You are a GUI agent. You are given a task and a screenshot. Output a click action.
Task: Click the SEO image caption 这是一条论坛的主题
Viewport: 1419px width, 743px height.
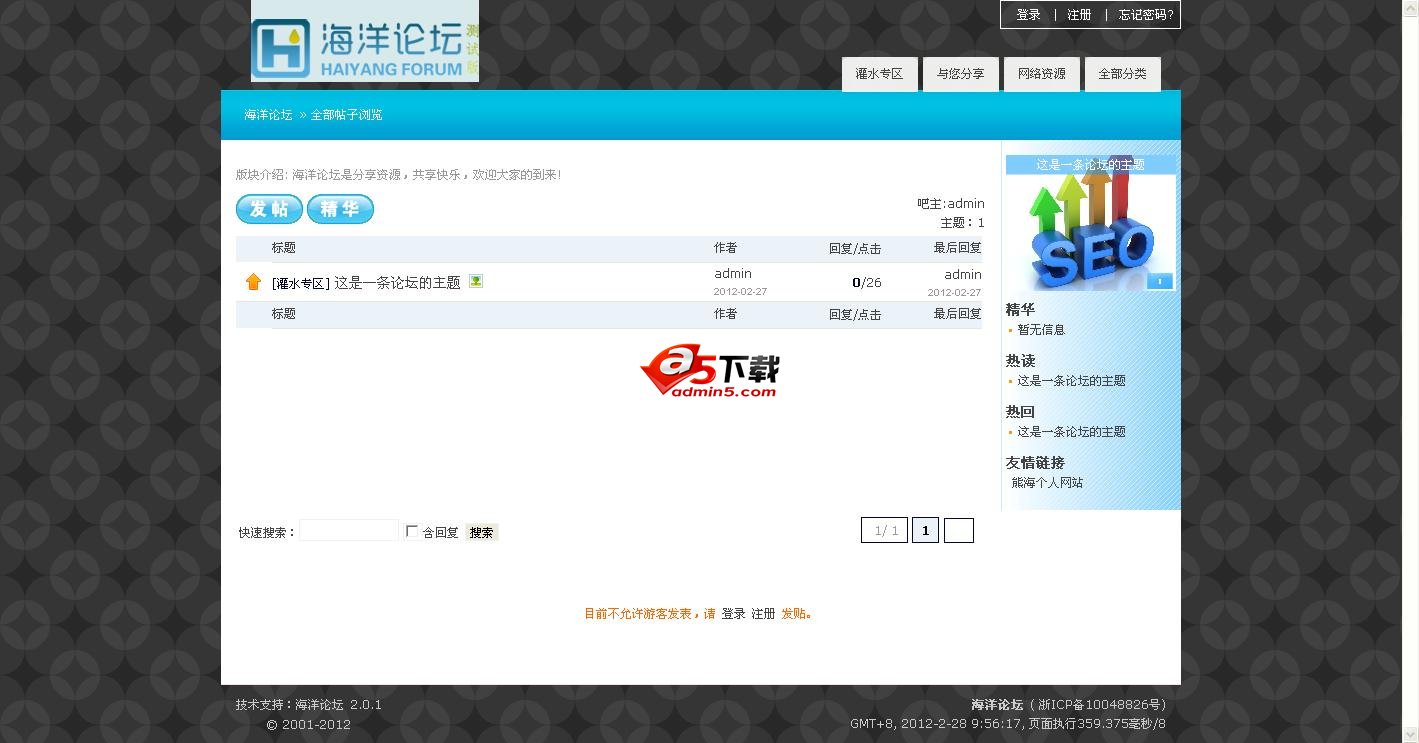tap(1090, 165)
